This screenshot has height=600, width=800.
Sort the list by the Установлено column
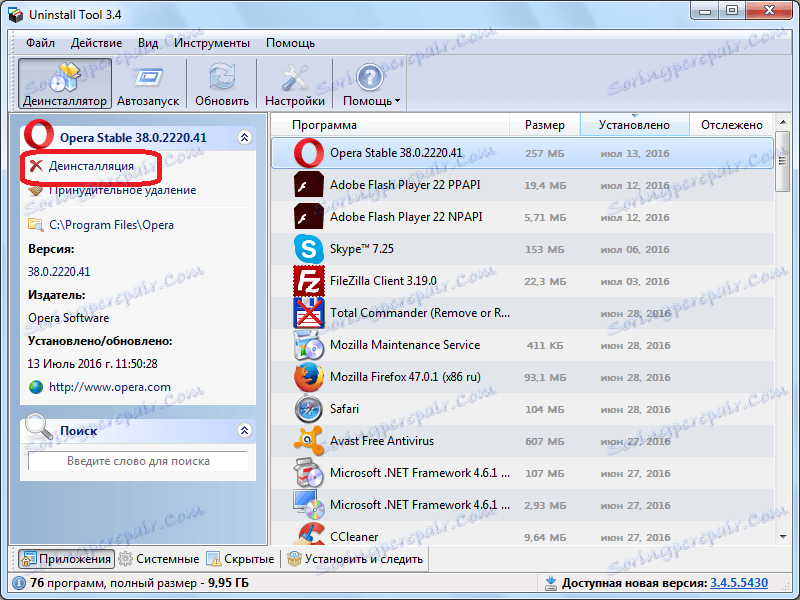pyautogui.click(x=634, y=125)
